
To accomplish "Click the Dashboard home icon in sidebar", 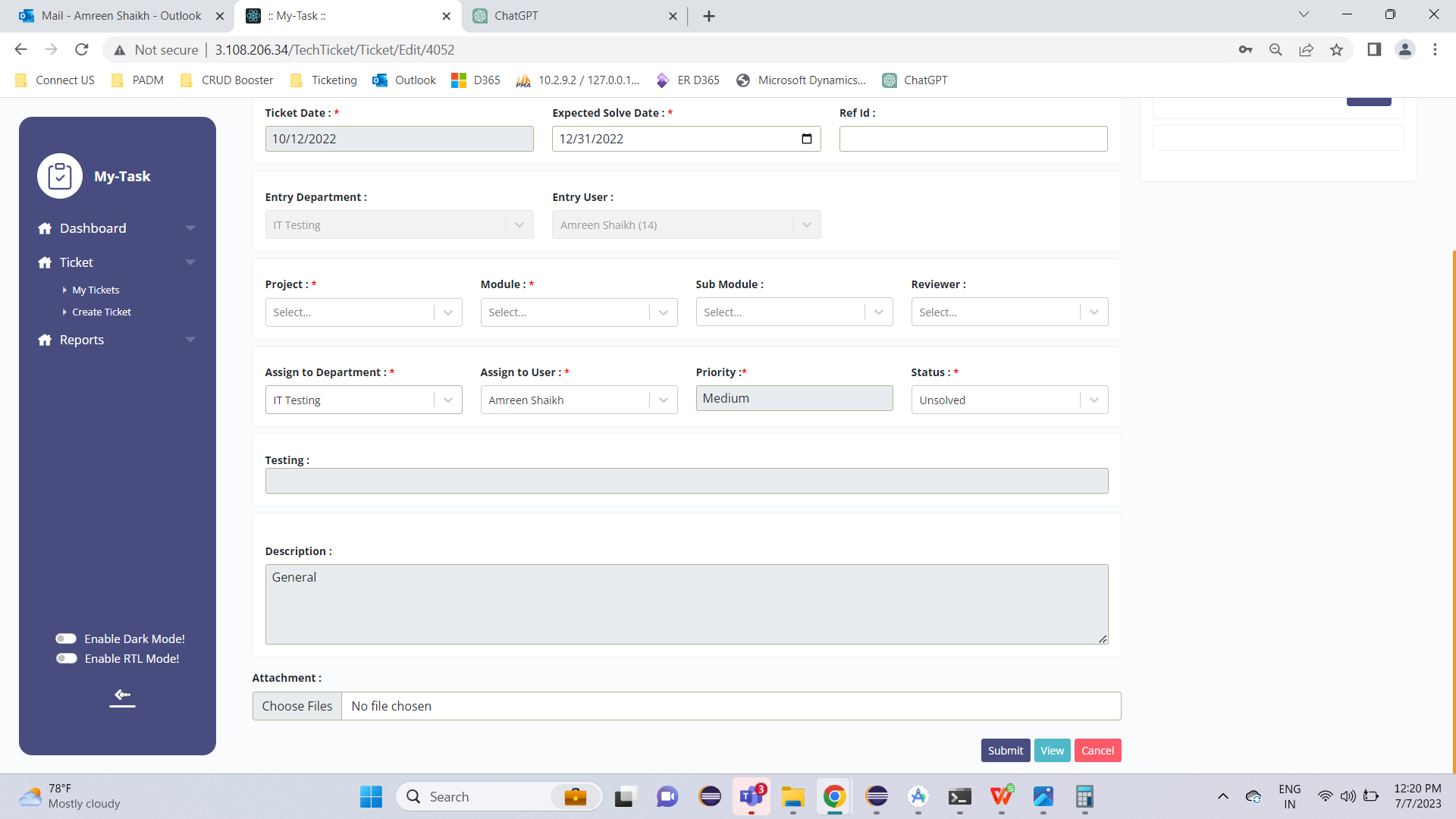I will (45, 228).
